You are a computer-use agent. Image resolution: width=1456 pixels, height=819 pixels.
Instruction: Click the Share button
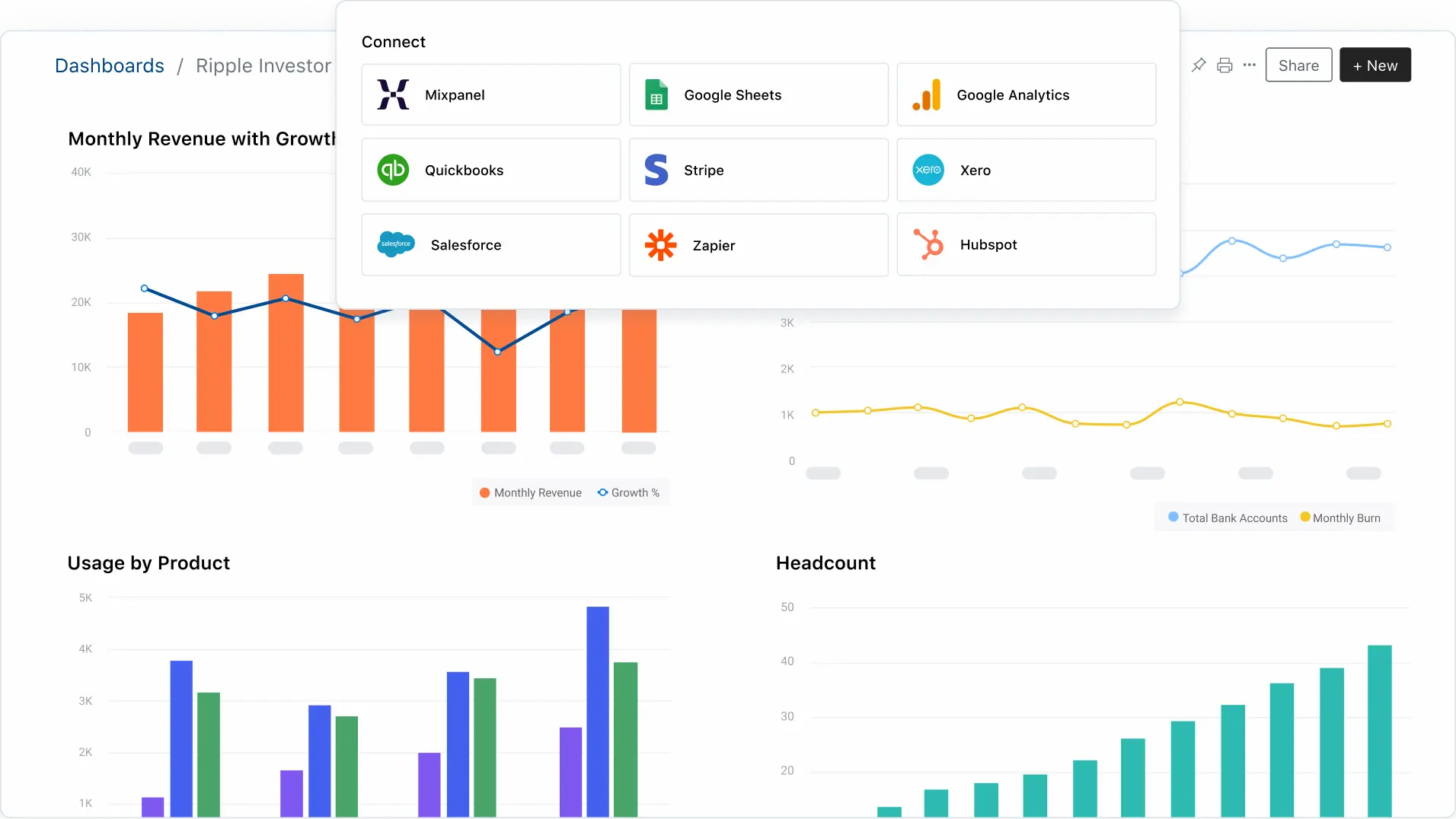(x=1298, y=65)
